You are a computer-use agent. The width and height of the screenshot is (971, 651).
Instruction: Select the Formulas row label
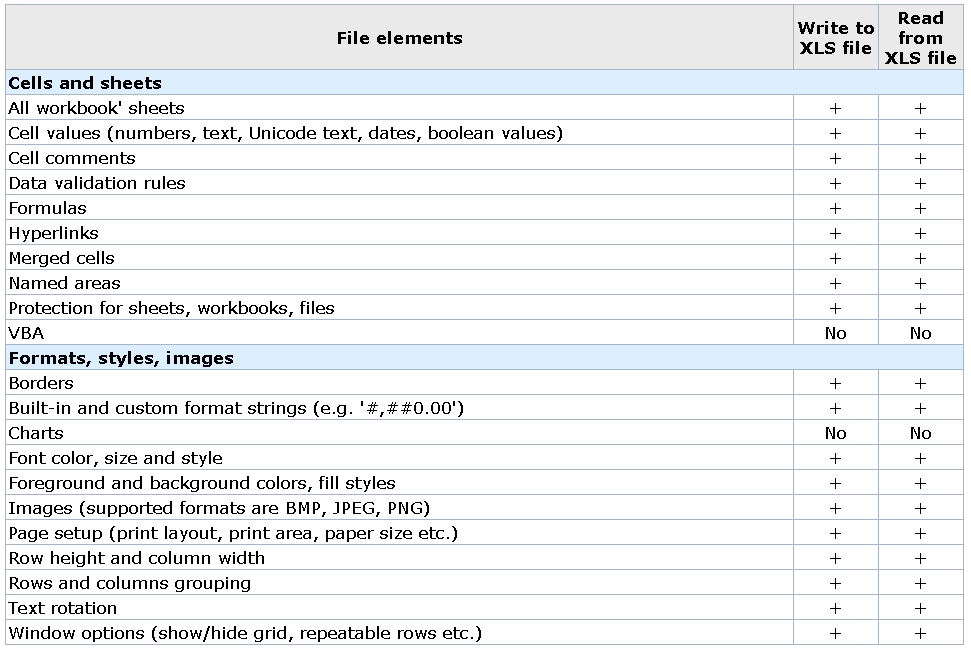pos(48,208)
